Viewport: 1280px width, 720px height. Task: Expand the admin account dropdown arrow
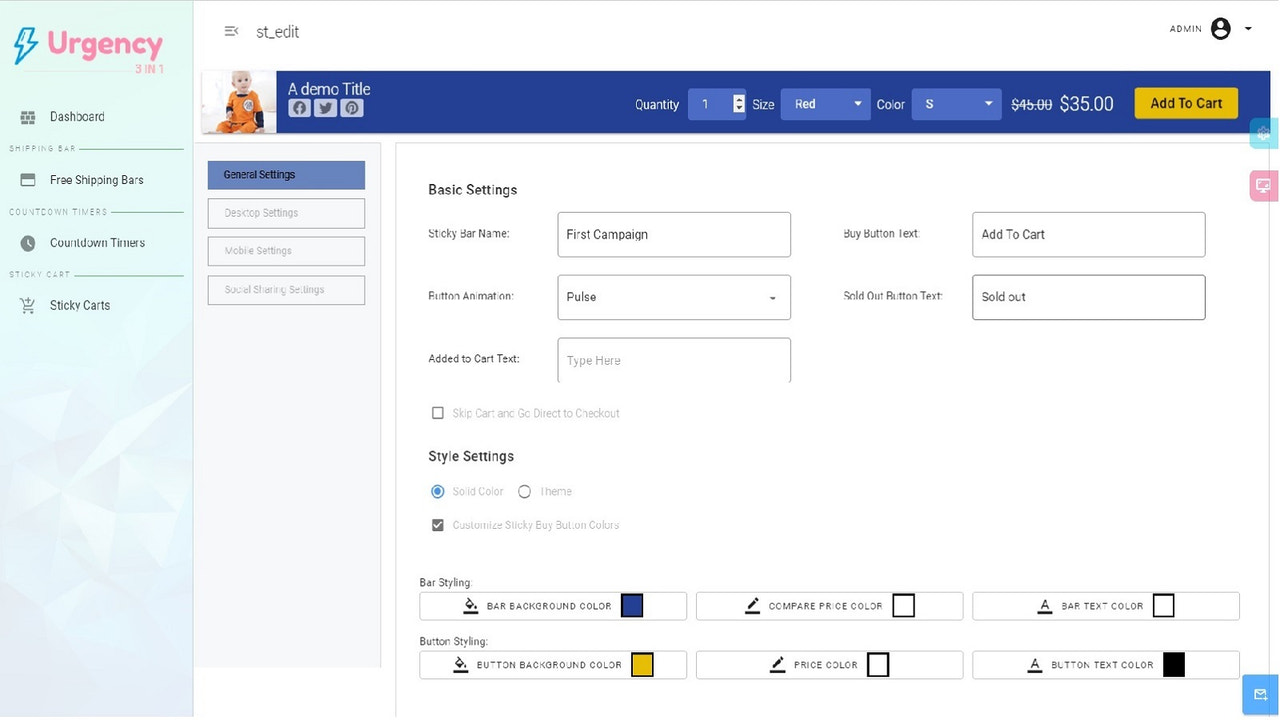pos(1248,29)
